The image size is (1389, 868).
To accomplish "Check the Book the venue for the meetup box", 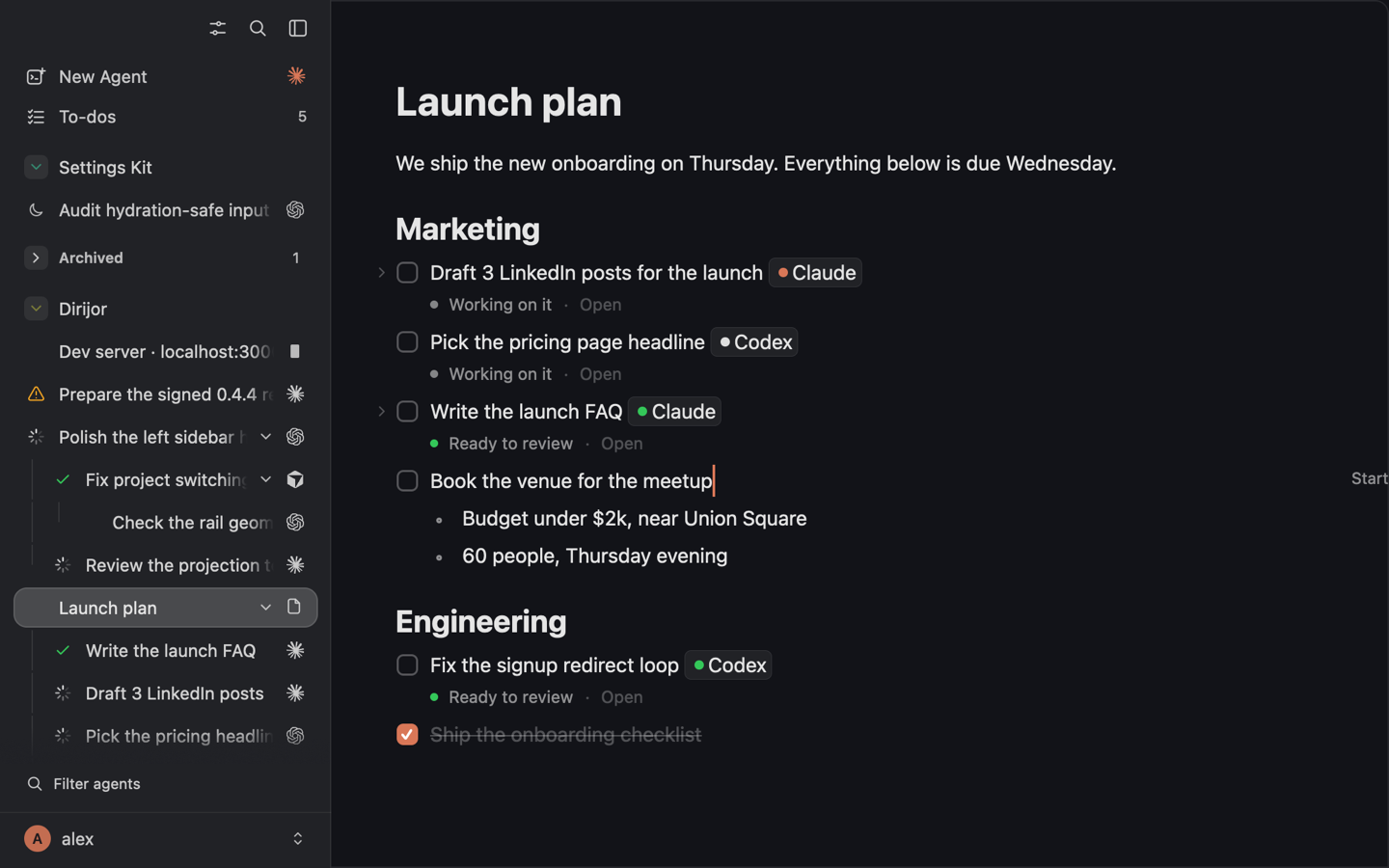I will tap(407, 480).
